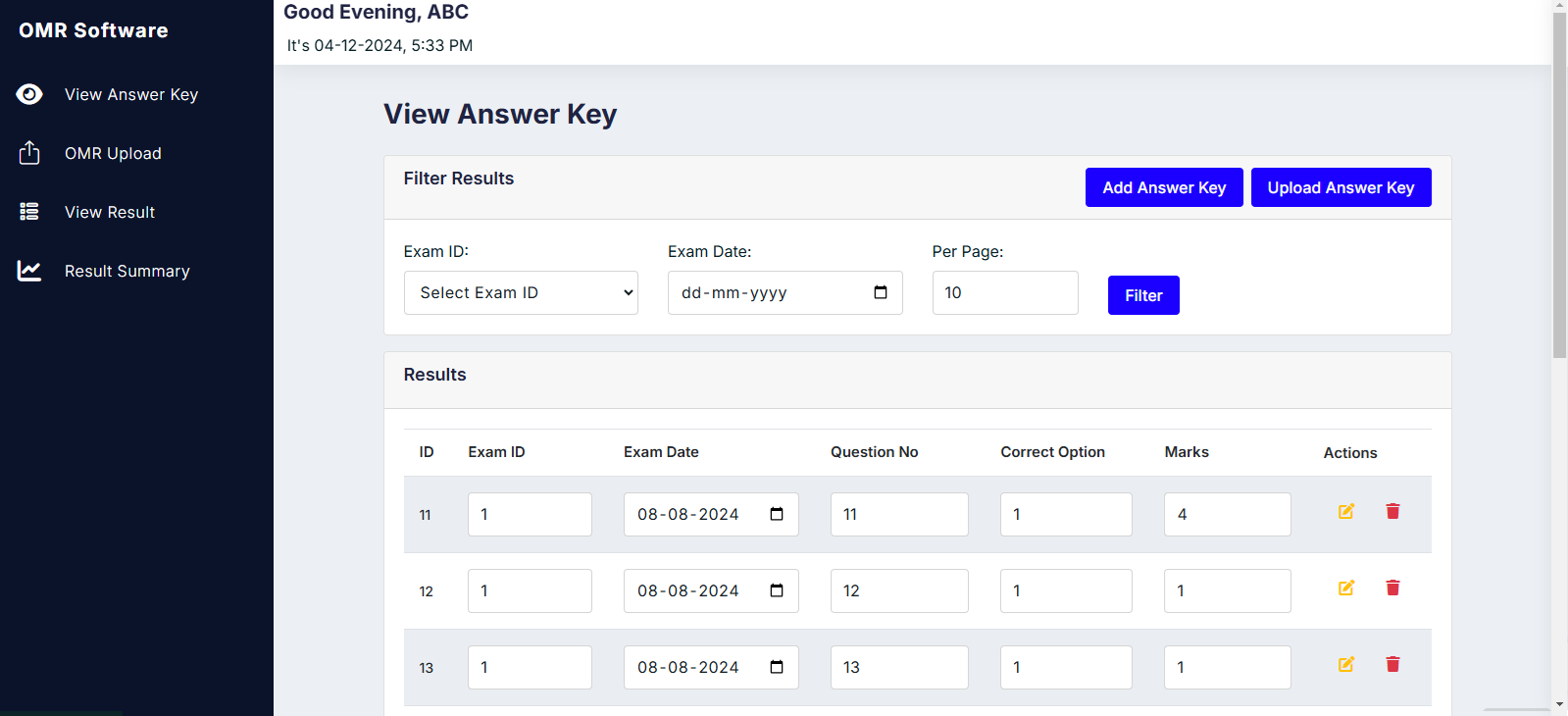
Task: Open calendar picker for row 11 date
Action: [x=777, y=514]
